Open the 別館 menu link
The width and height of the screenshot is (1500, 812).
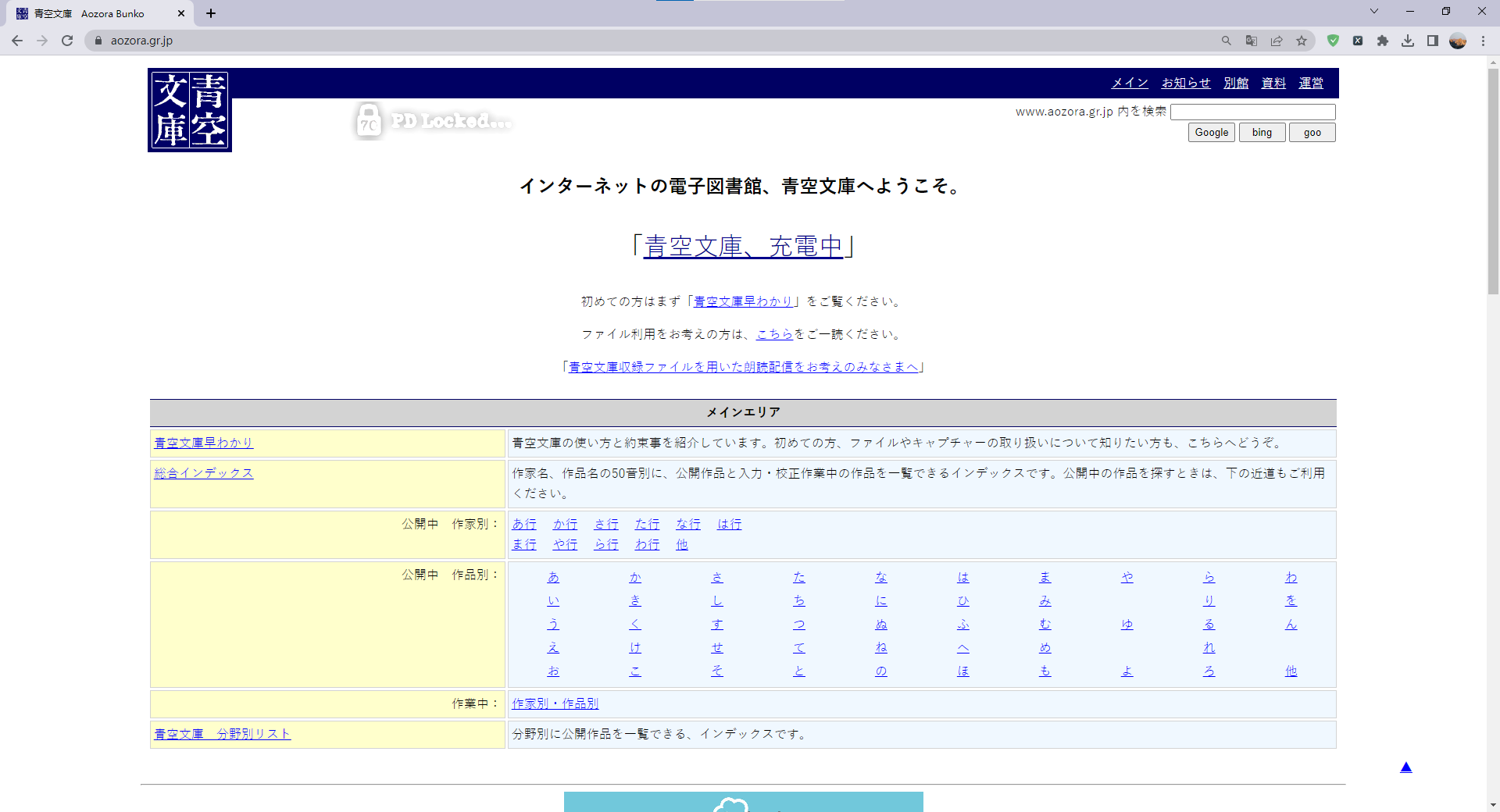coord(1236,83)
